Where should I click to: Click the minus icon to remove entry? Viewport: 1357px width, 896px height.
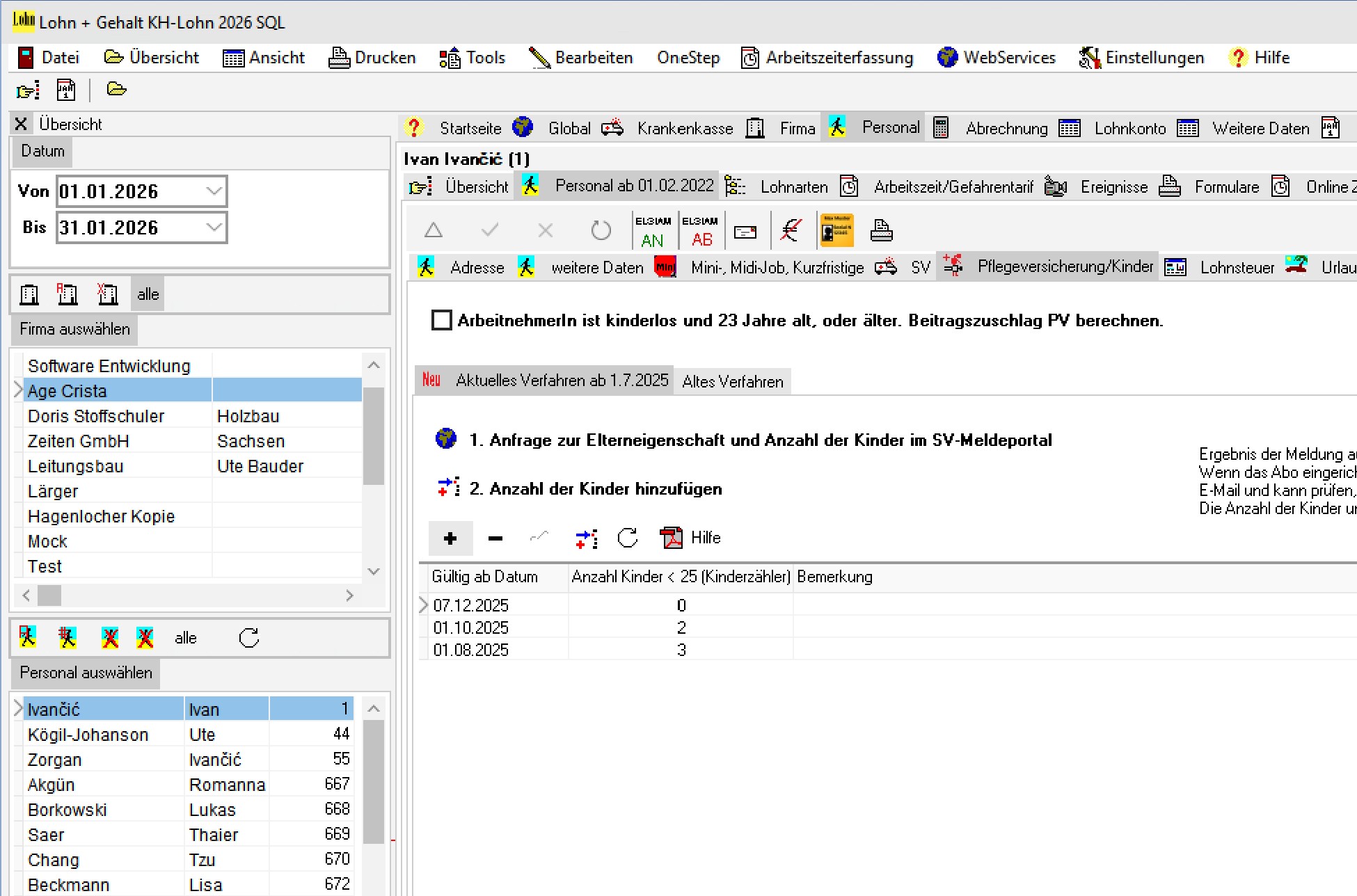[x=495, y=538]
